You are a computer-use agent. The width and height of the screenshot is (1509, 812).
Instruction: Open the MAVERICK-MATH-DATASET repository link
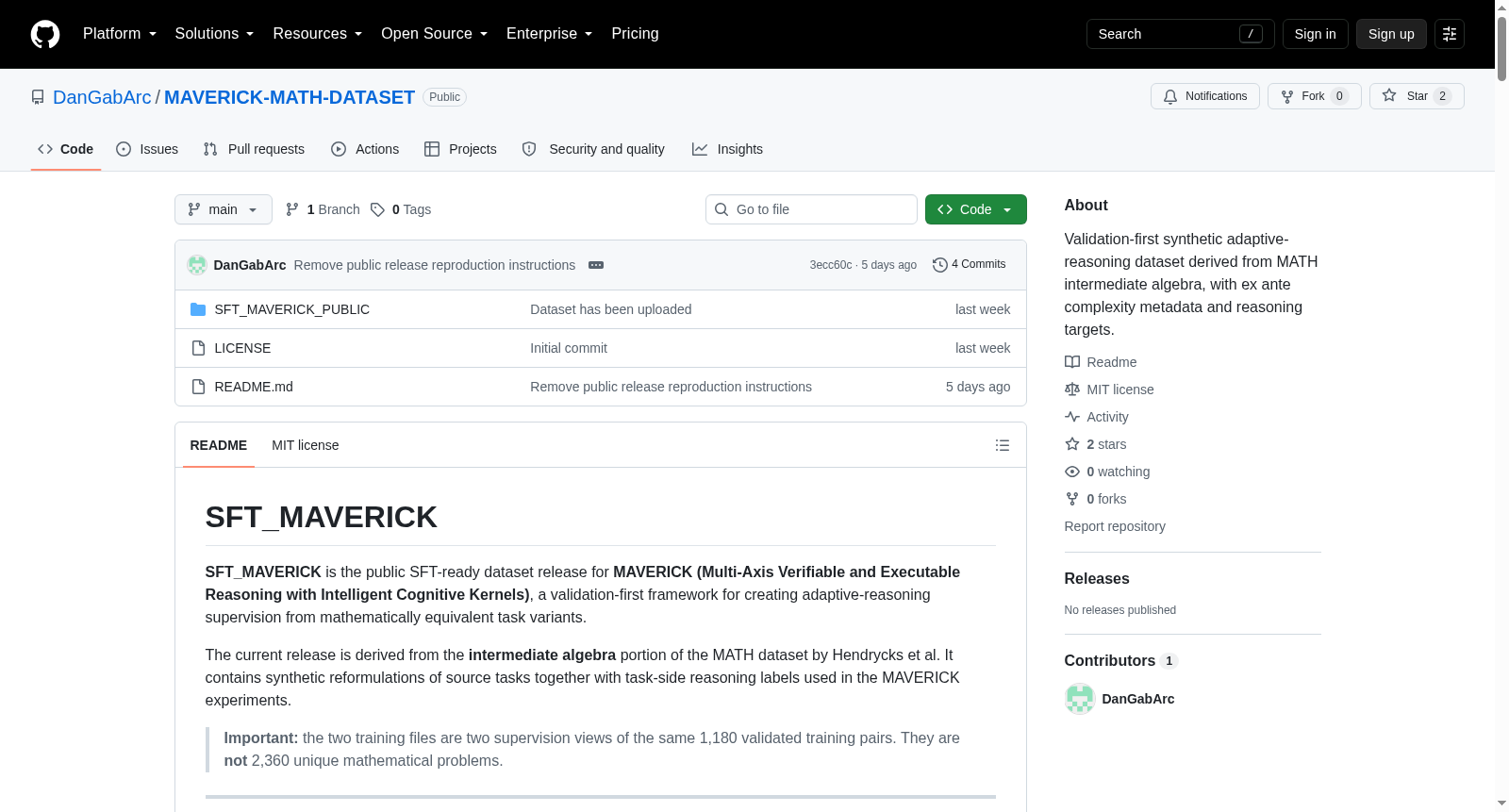click(x=290, y=97)
